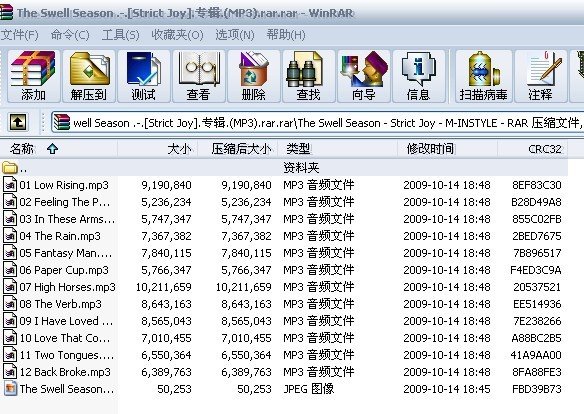This screenshot has width=584, height=414.
Task: Launch the 向导 (Wizard) tool
Action: [x=364, y=76]
